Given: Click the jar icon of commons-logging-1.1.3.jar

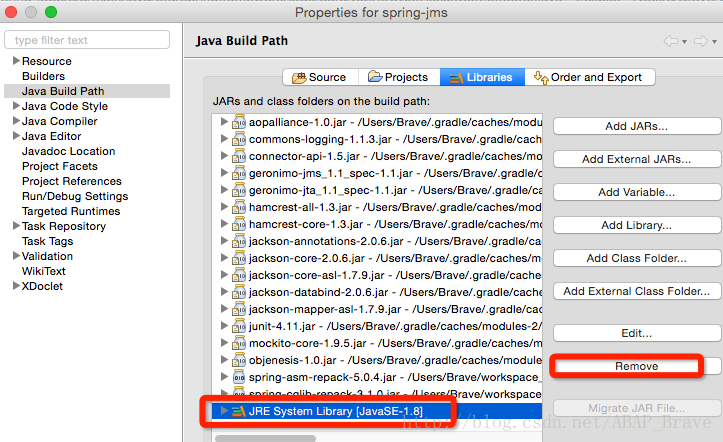Looking at the screenshot, I should pos(238,139).
